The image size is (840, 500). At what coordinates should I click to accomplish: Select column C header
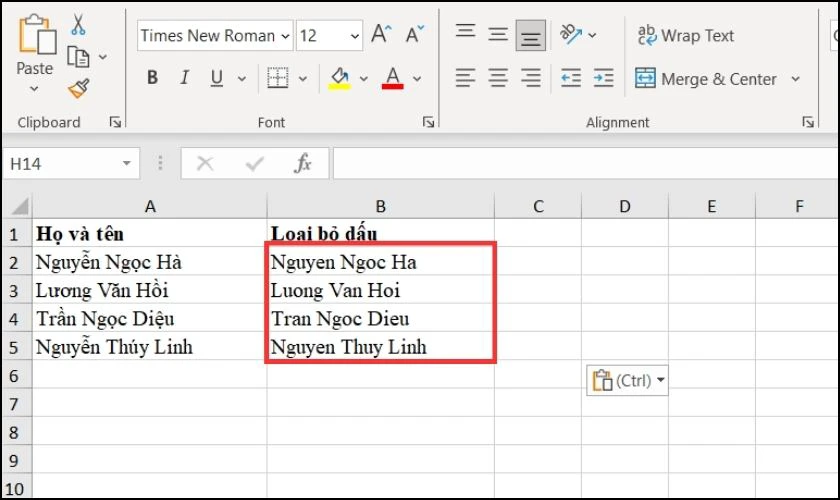538,206
